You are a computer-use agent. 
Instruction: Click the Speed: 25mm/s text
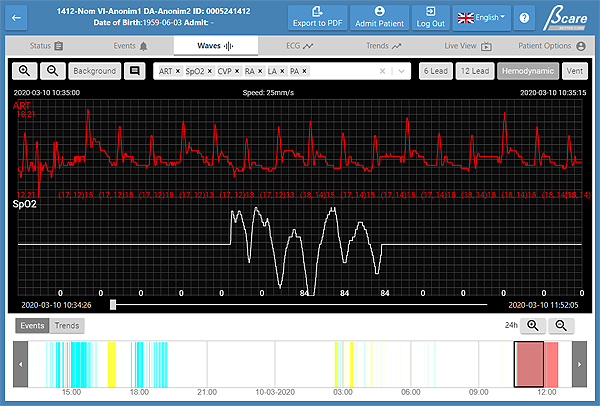[x=268, y=93]
